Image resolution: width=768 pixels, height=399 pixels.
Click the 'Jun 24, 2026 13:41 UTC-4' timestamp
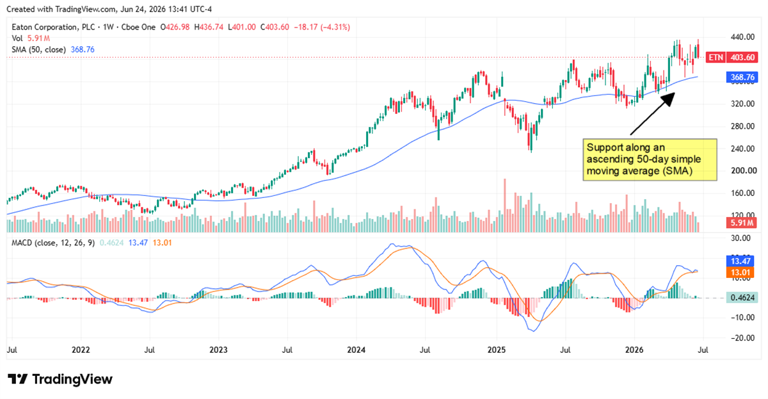point(167,9)
